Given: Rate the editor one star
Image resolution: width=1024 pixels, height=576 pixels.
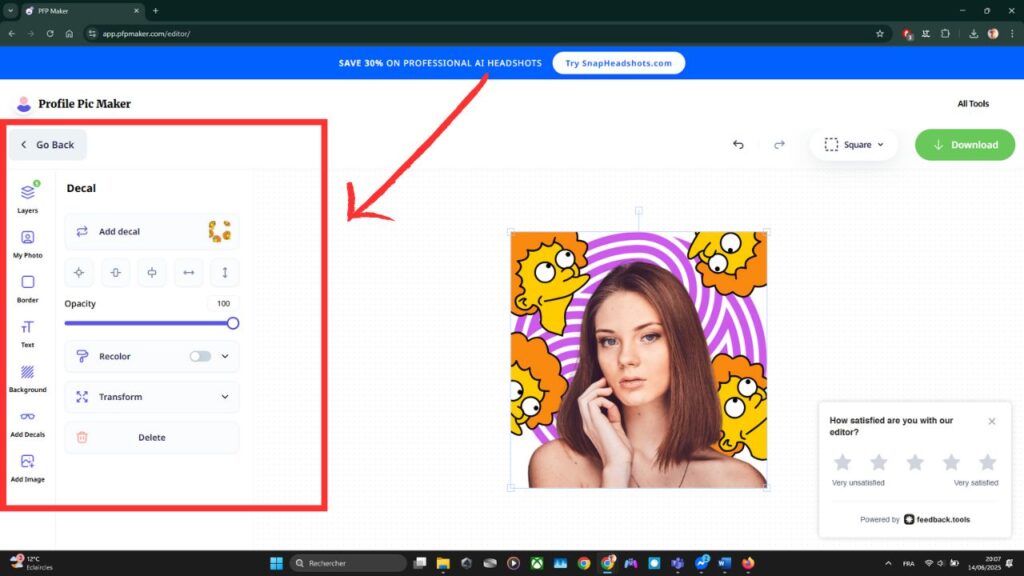Looking at the screenshot, I should [842, 462].
